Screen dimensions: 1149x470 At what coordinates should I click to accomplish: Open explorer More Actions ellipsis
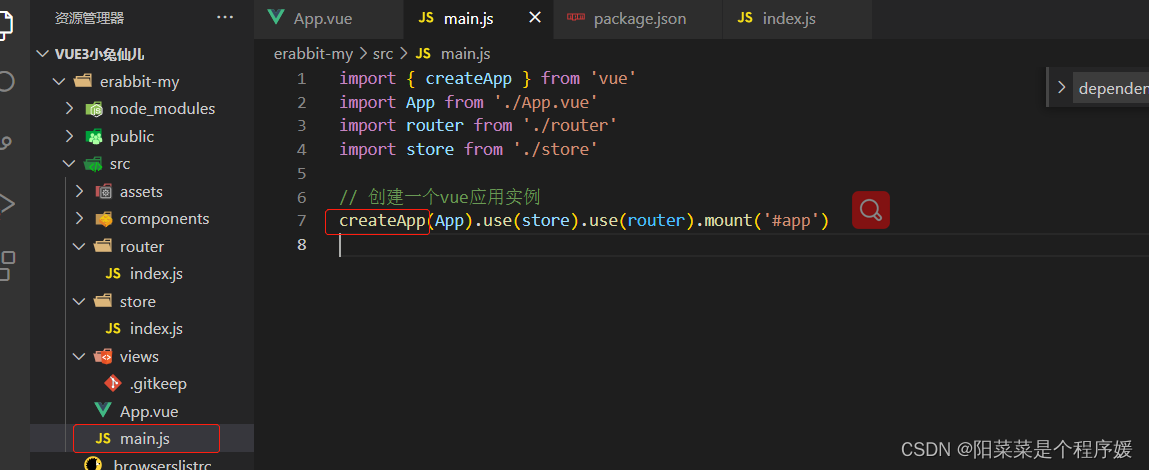coord(225,18)
